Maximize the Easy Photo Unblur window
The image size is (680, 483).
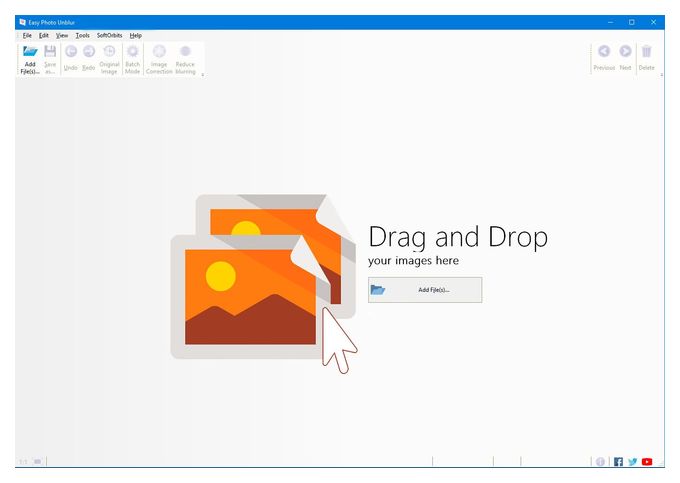632,22
